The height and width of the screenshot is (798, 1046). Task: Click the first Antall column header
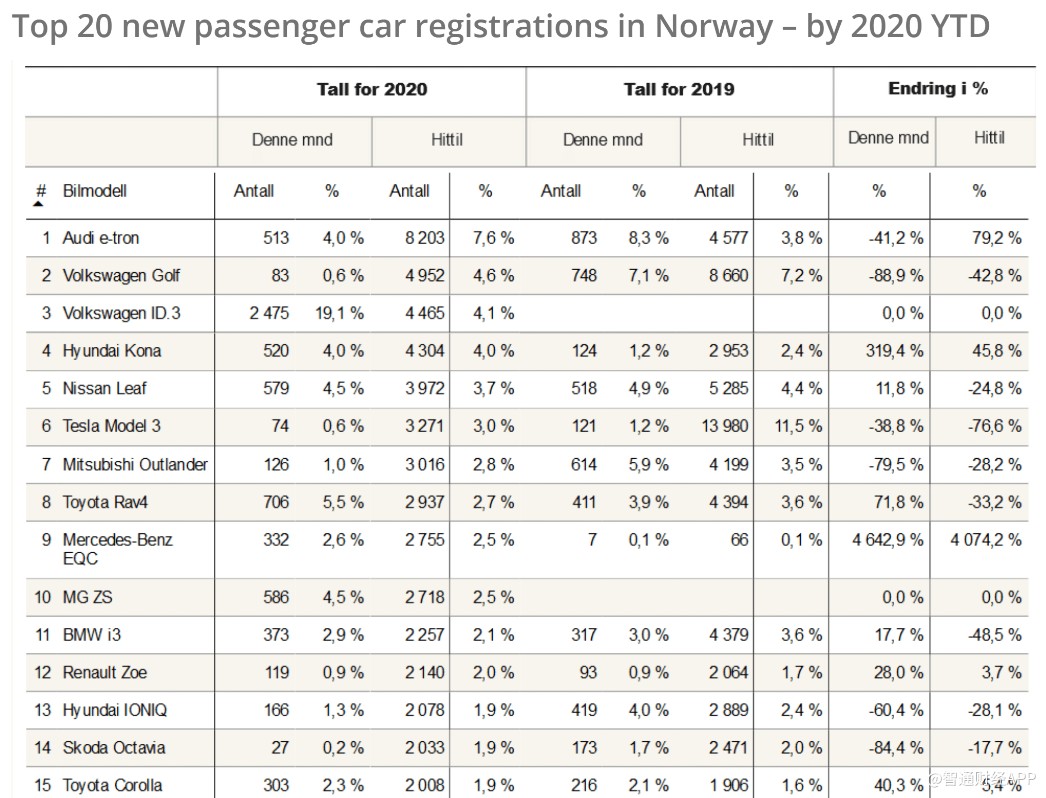[253, 191]
